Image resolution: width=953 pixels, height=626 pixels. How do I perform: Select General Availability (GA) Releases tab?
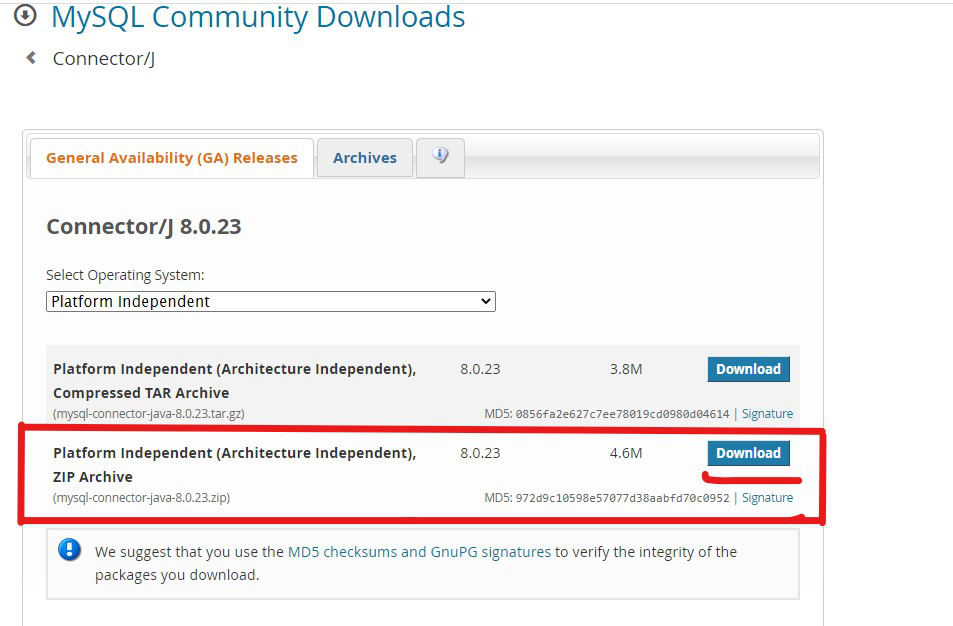(x=172, y=158)
